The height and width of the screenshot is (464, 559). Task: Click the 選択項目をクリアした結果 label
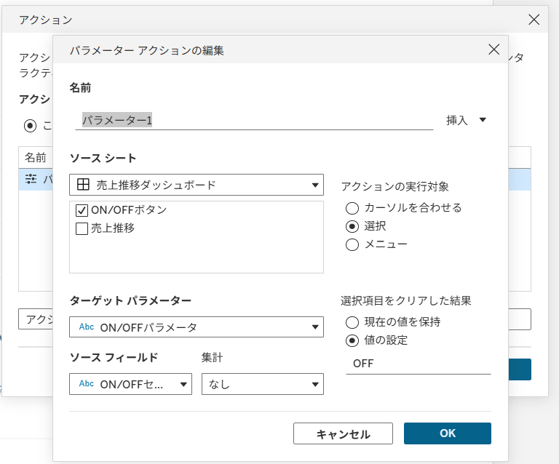(406, 301)
